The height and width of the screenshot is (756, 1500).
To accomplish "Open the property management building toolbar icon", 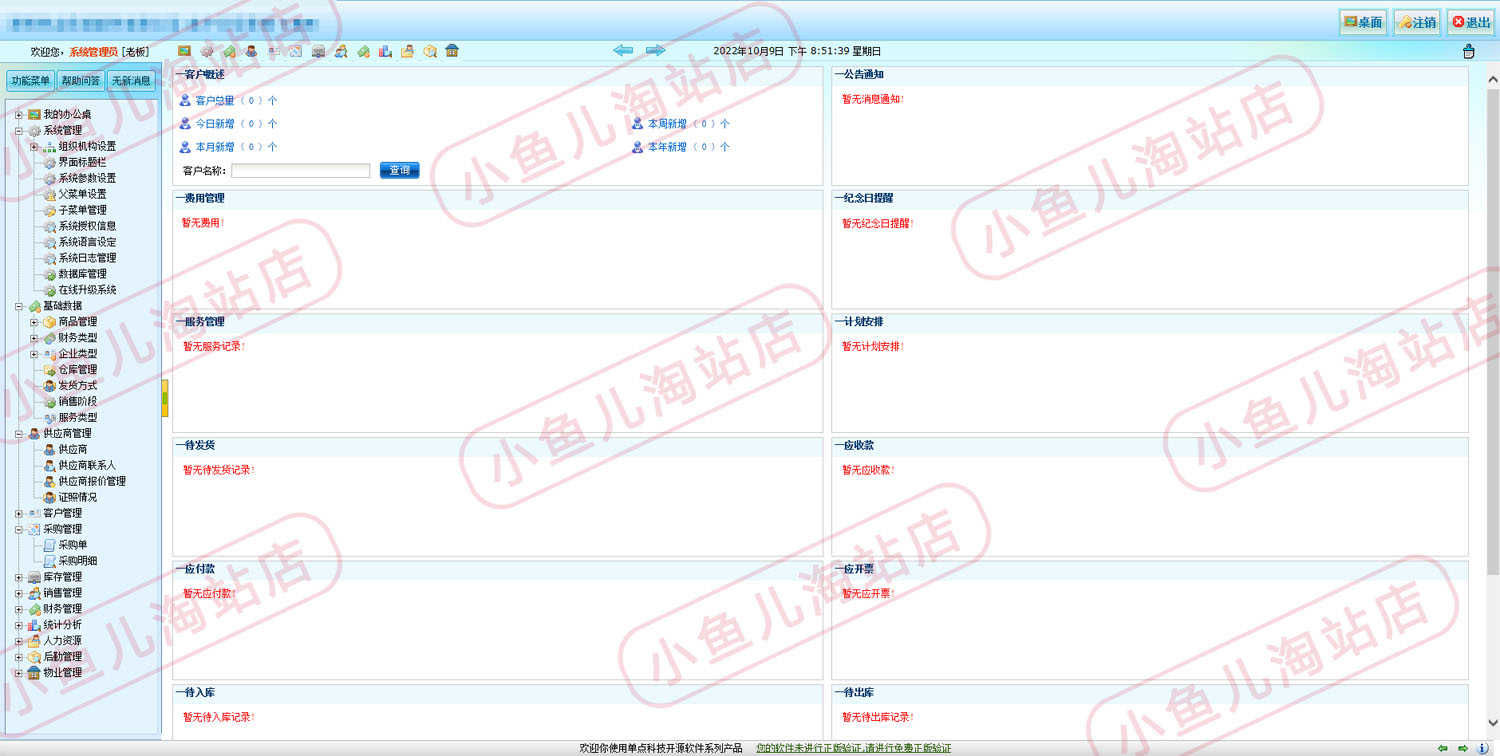I will point(452,51).
